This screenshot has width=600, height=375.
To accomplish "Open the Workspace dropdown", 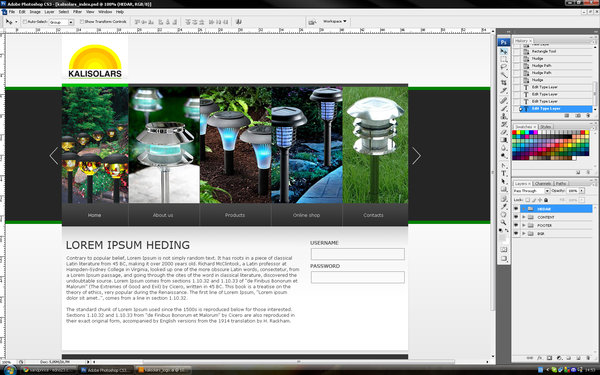I will (x=334, y=21).
